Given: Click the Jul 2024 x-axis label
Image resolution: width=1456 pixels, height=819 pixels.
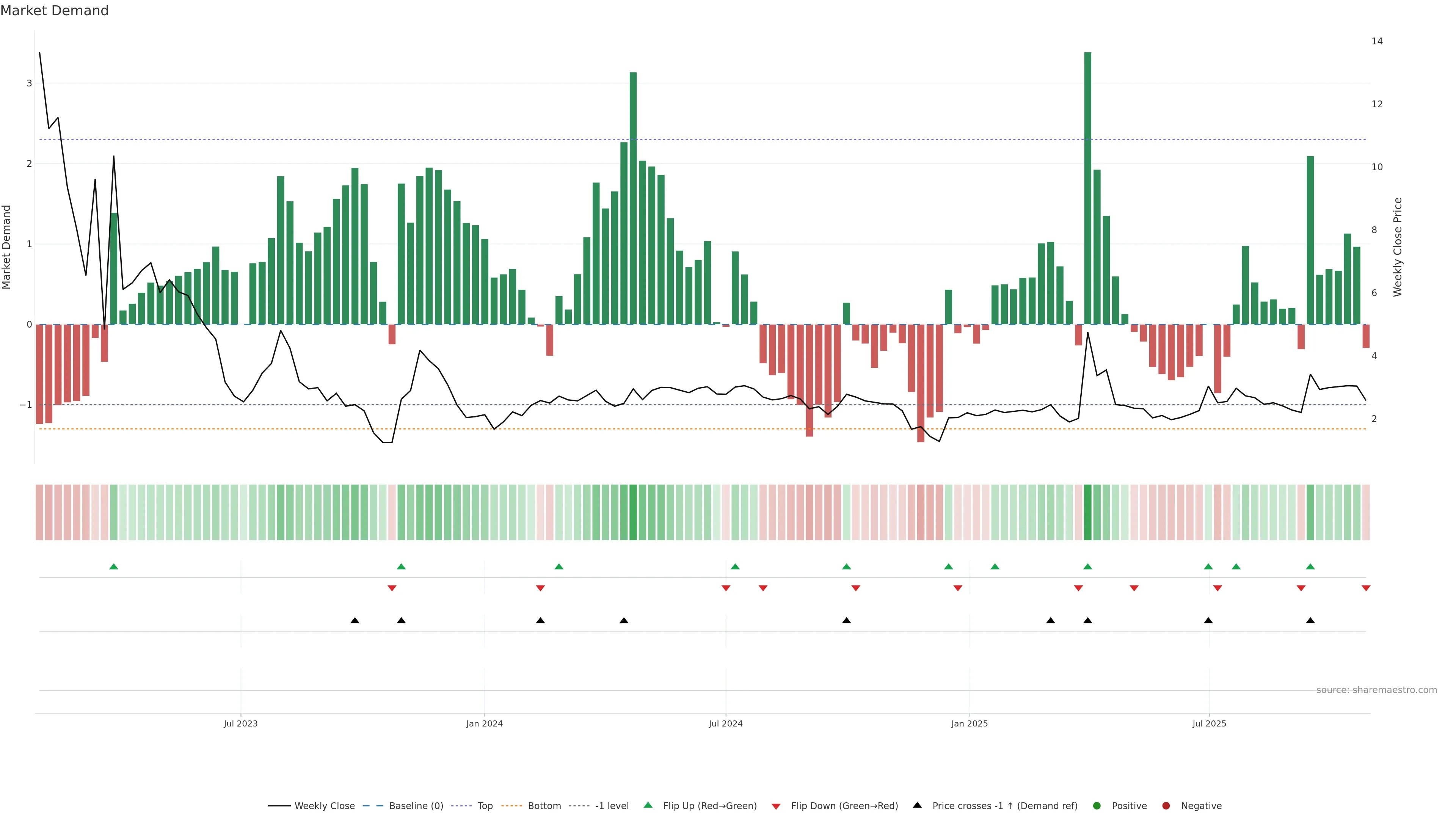Looking at the screenshot, I should coord(725,723).
